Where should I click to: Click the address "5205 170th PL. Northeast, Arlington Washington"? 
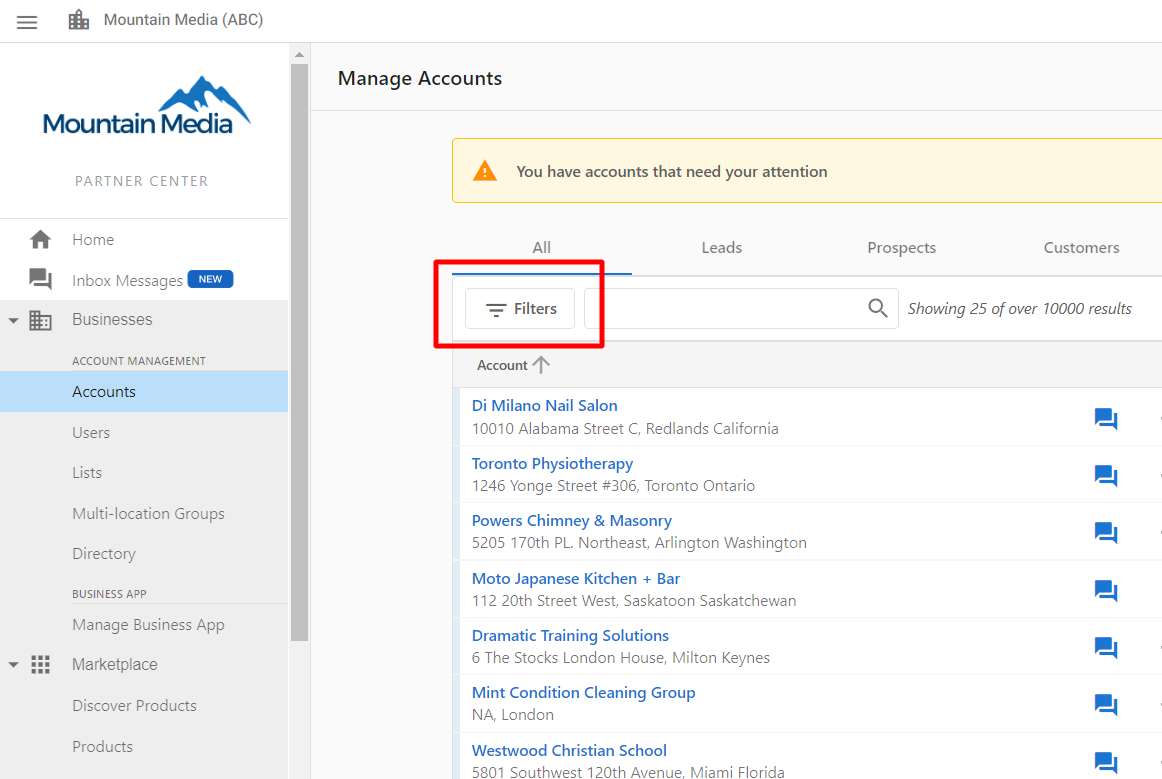tap(640, 543)
